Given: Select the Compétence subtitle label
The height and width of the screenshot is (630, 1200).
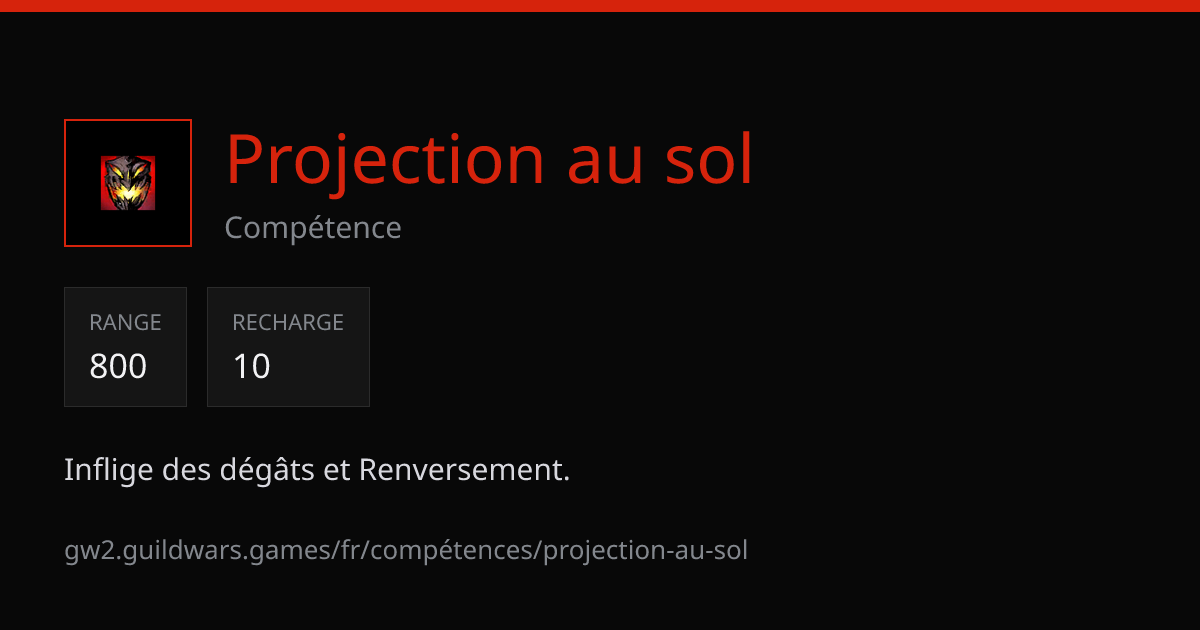Looking at the screenshot, I should pos(313,228).
